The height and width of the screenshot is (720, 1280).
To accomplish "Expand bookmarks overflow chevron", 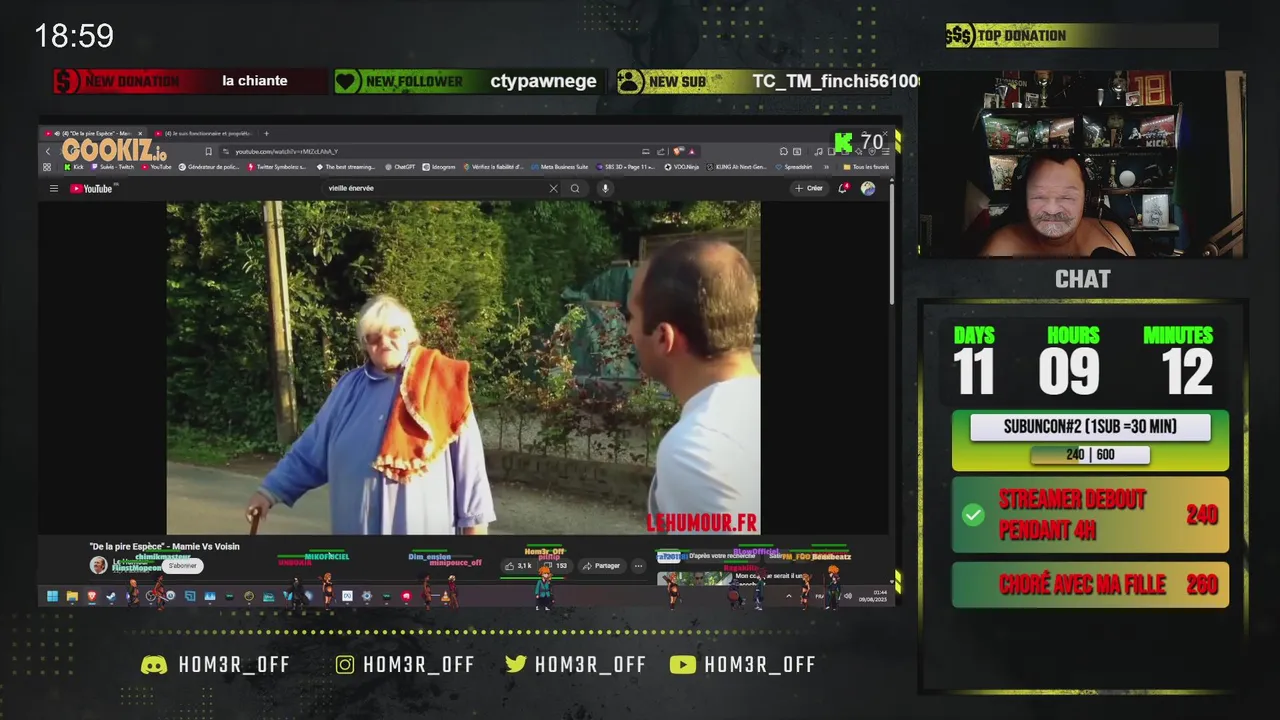I will [826, 167].
